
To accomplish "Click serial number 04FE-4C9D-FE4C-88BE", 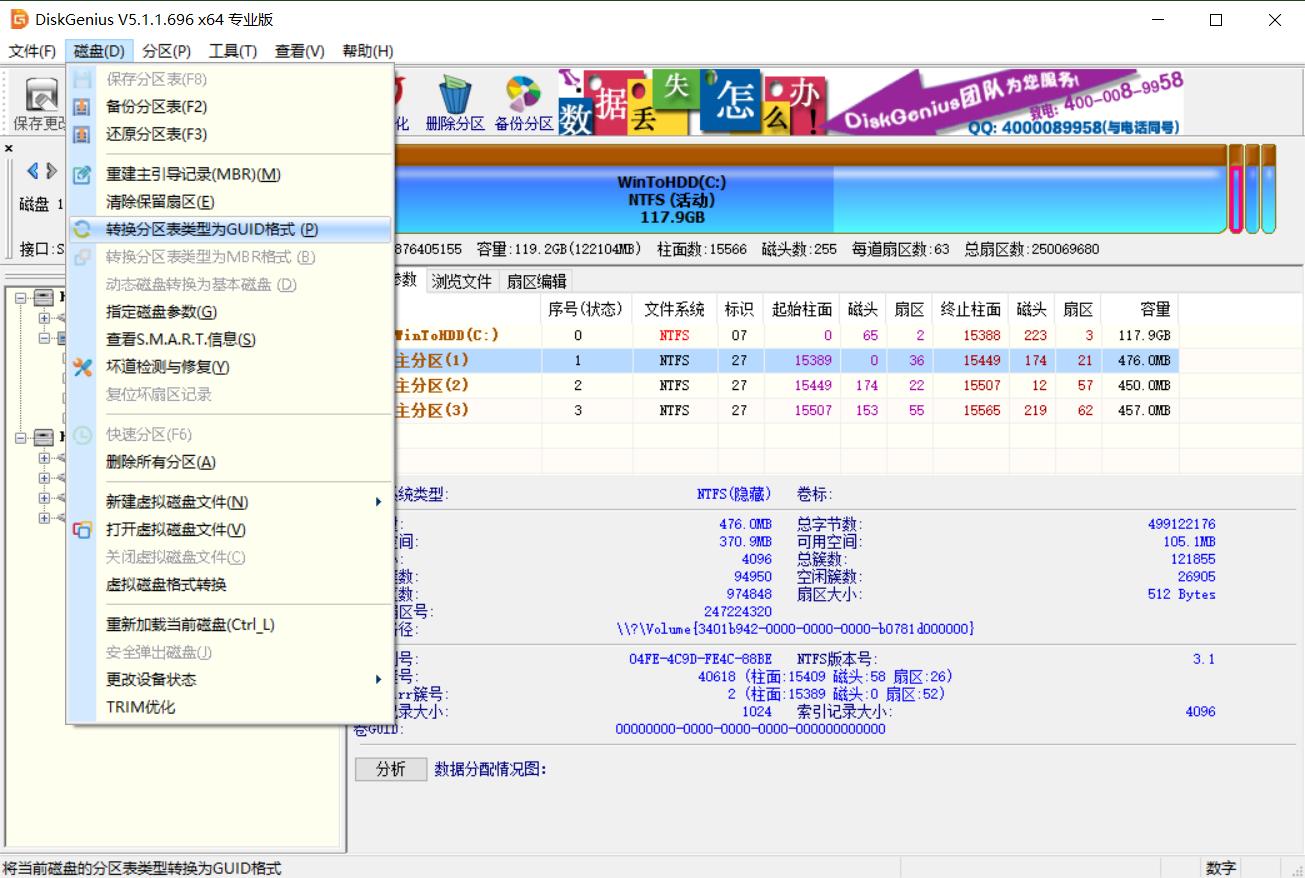I will pyautogui.click(x=700, y=659).
